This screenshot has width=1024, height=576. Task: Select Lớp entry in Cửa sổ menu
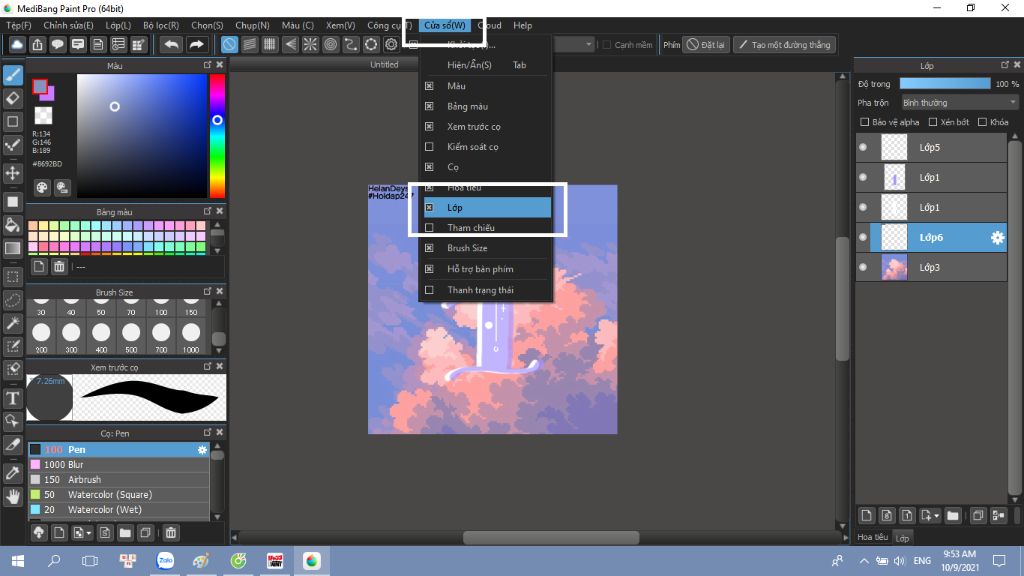(487, 208)
